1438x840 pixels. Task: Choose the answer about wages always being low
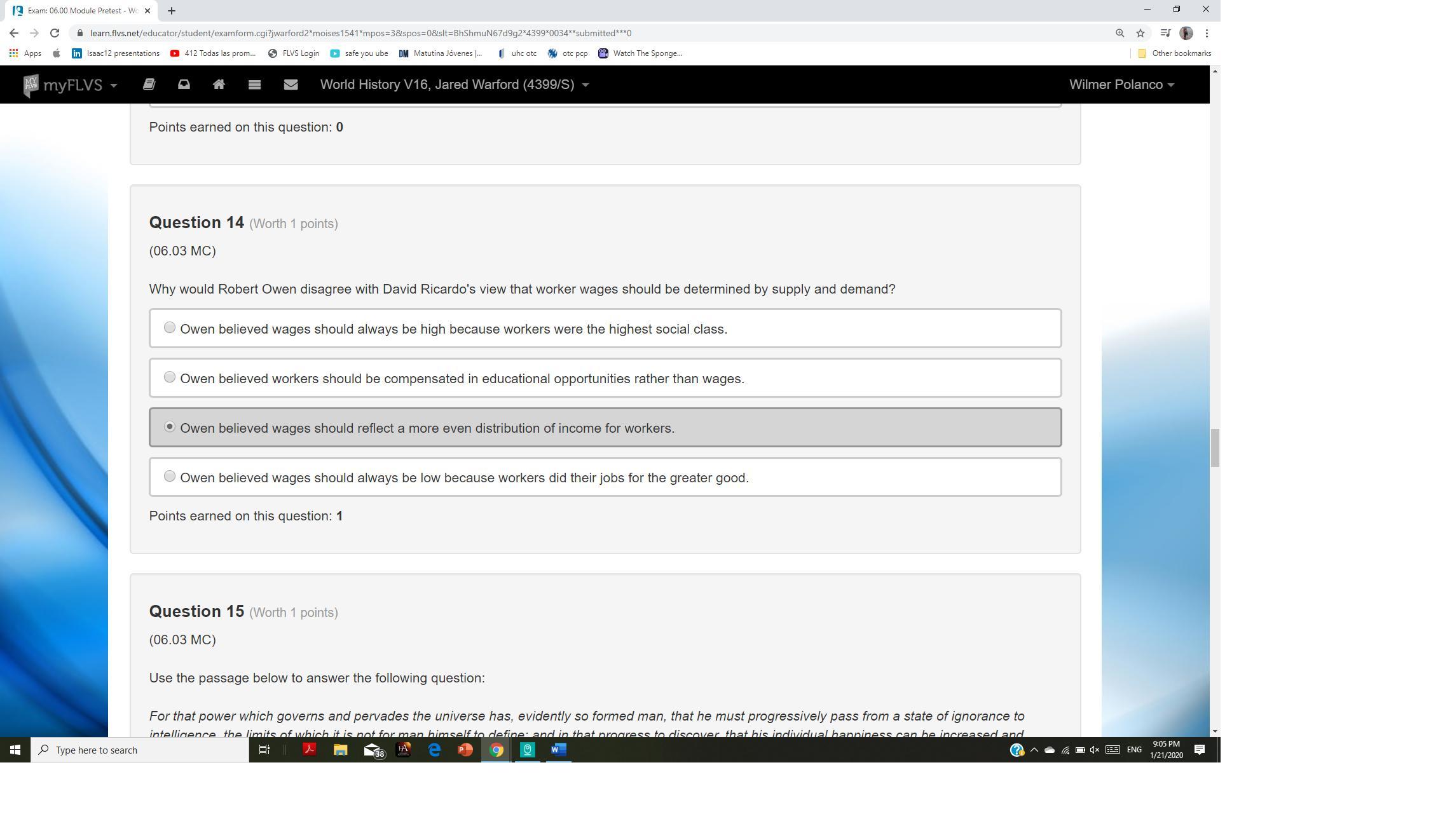(x=170, y=477)
